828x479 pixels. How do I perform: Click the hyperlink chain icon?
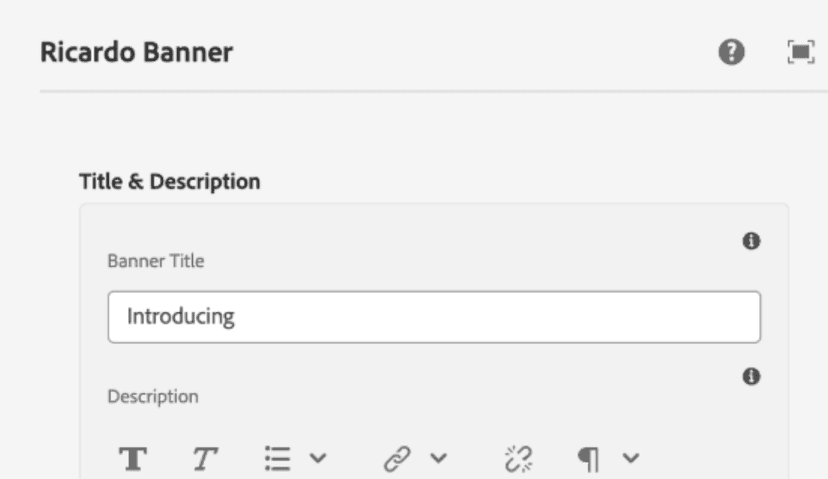point(397,458)
